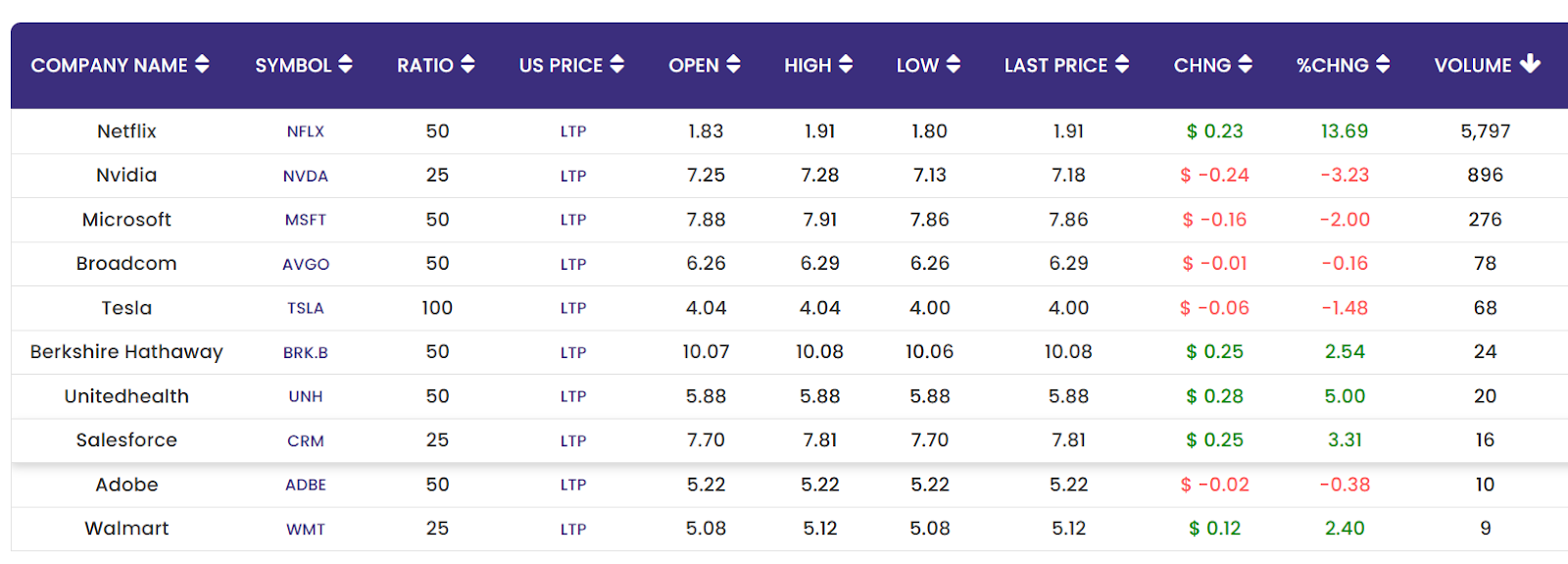Click the CHNG column sort arrows
1568x564 pixels.
(1245, 65)
